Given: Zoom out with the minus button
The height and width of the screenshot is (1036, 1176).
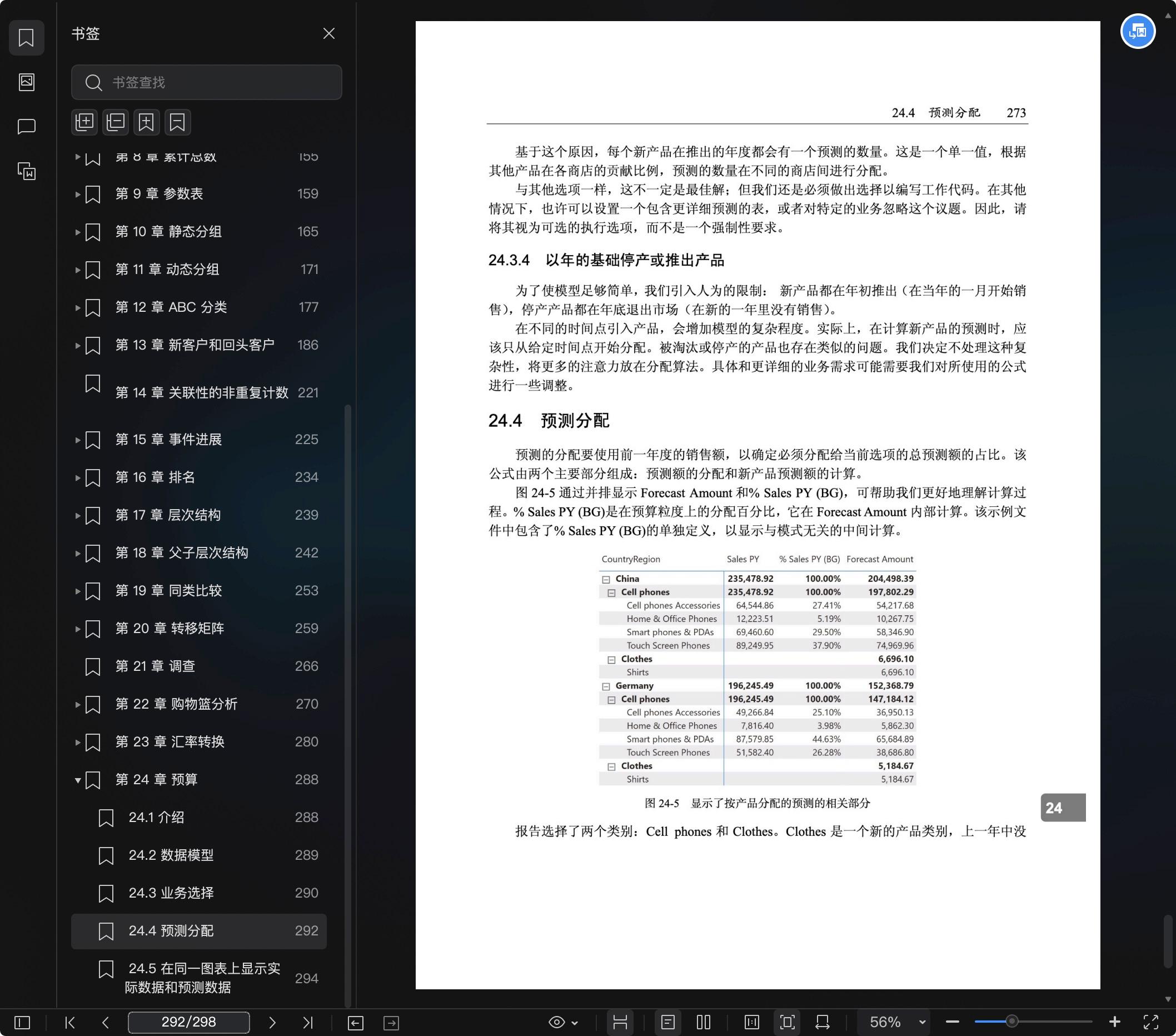Looking at the screenshot, I should tap(952, 1022).
